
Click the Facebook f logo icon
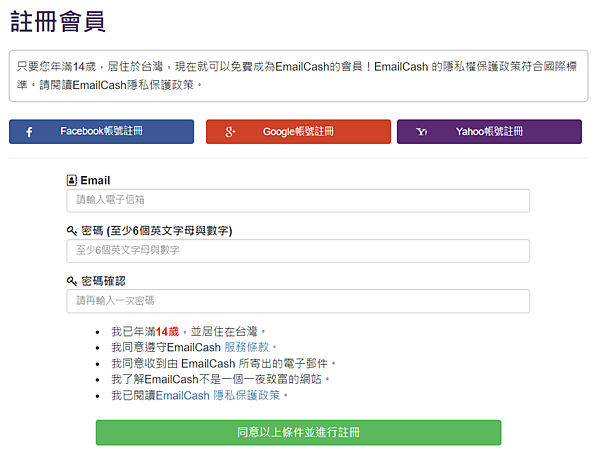click(29, 132)
